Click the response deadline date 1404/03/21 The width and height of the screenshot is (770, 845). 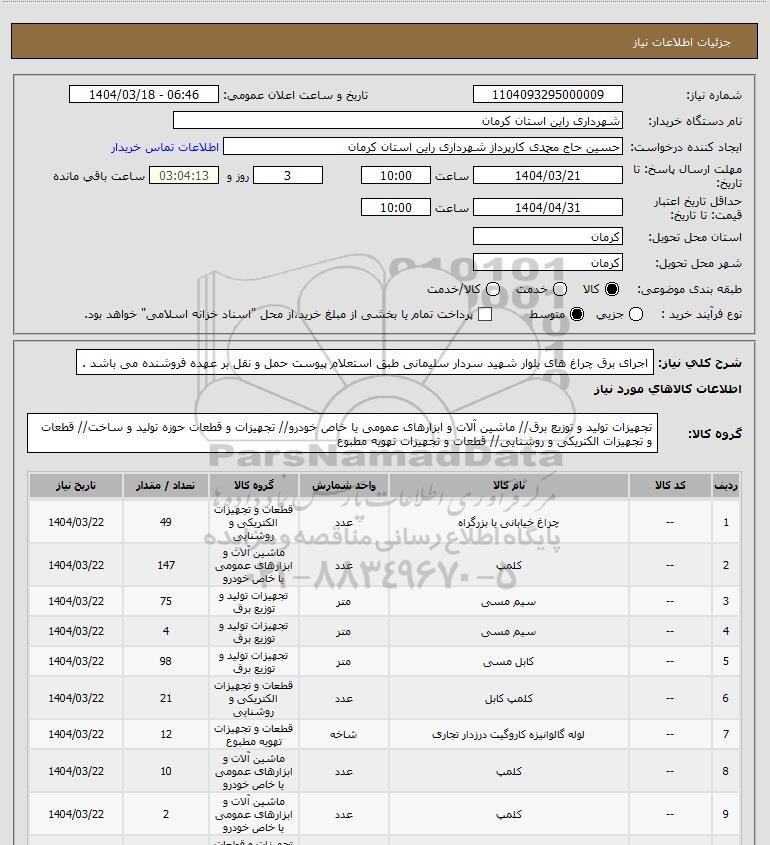click(x=547, y=176)
